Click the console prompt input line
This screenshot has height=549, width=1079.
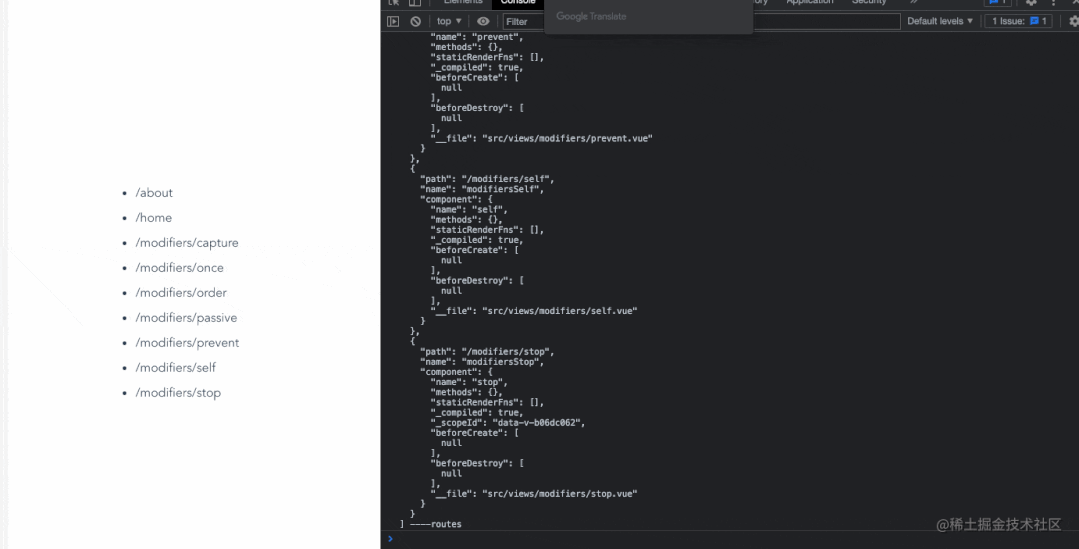(x=729, y=539)
